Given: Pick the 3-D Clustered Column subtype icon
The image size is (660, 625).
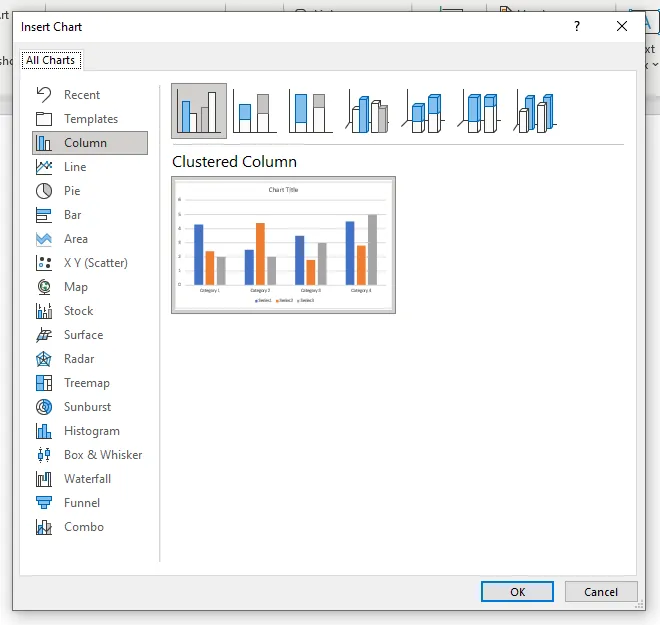Looking at the screenshot, I should point(369,111).
